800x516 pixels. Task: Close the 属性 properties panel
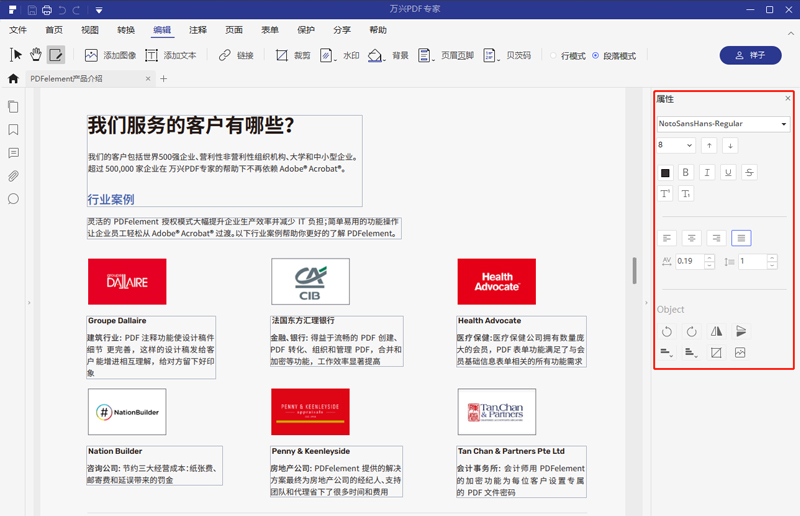pyautogui.click(x=788, y=98)
